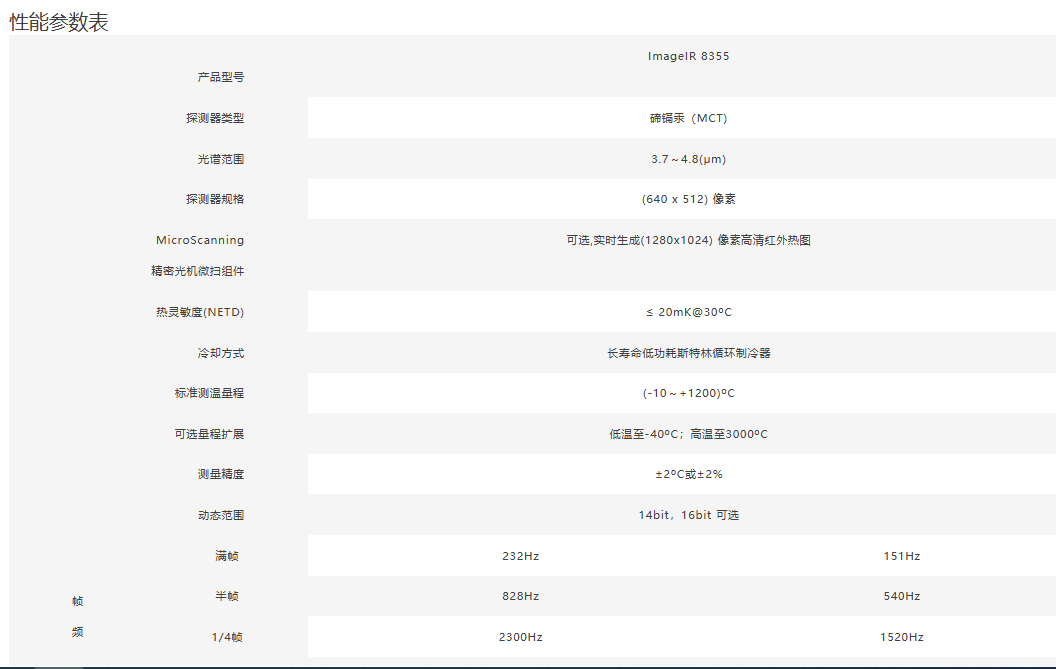Select the 测量精度 label
The height and width of the screenshot is (669, 1056).
(221, 474)
